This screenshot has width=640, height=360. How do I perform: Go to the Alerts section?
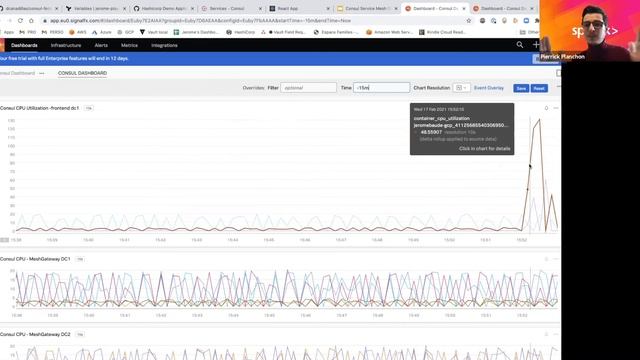[101, 45]
